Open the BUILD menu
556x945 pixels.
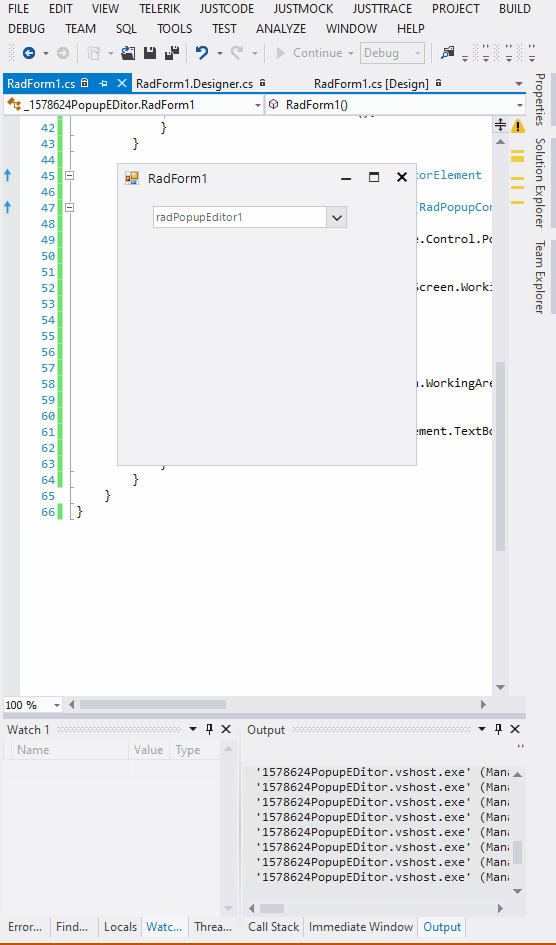tap(515, 9)
